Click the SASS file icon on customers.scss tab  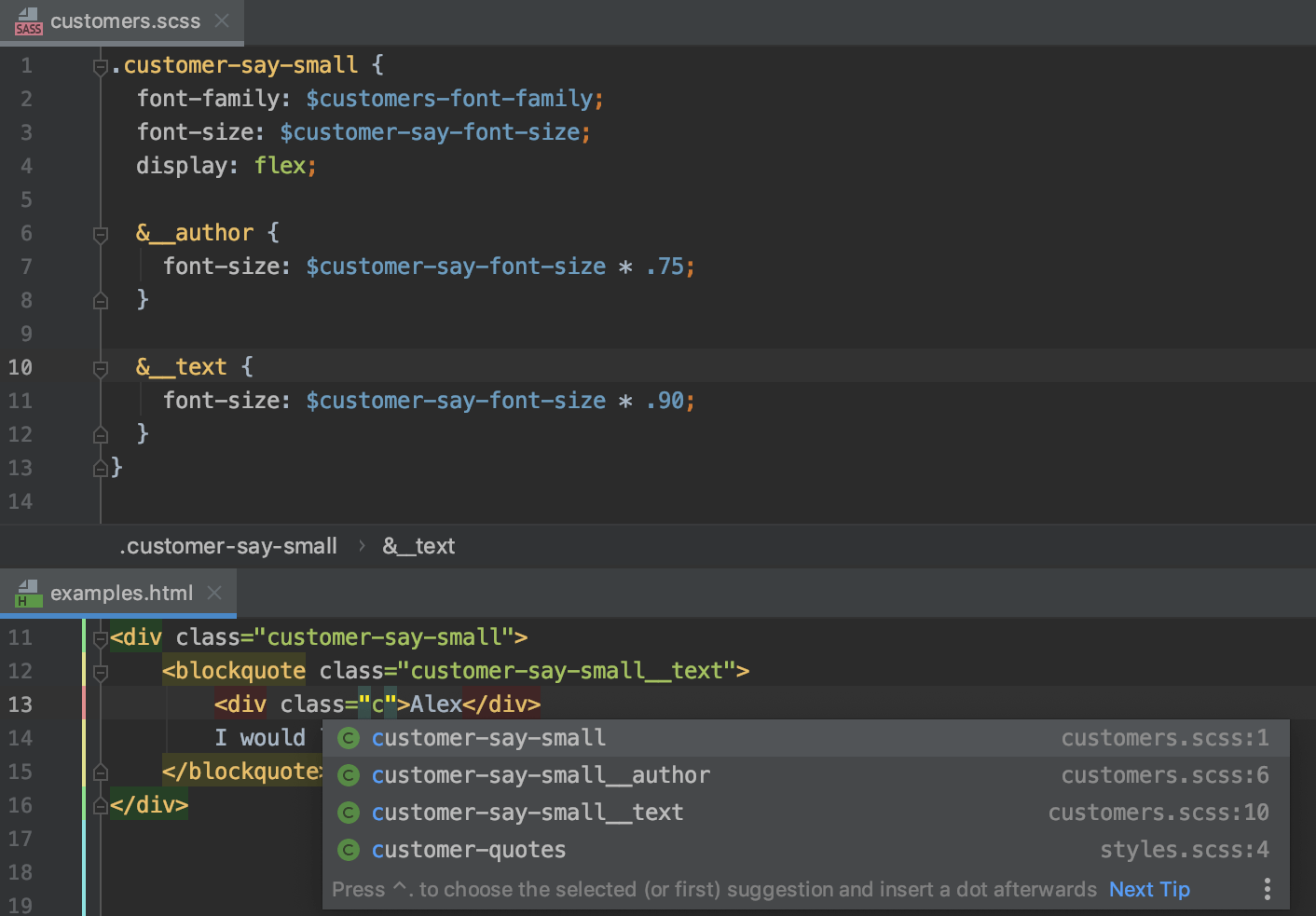[x=28, y=21]
